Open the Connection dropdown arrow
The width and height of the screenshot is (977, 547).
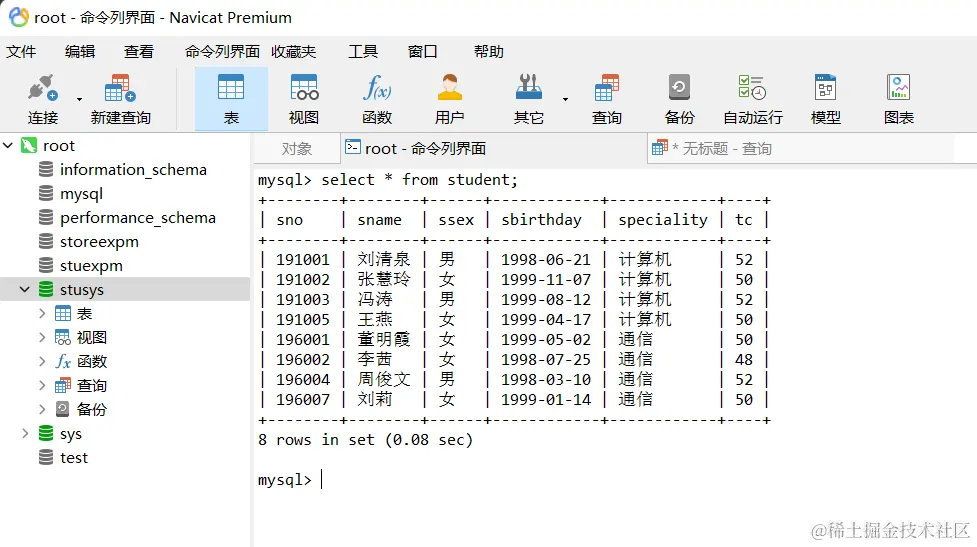tap(79, 99)
